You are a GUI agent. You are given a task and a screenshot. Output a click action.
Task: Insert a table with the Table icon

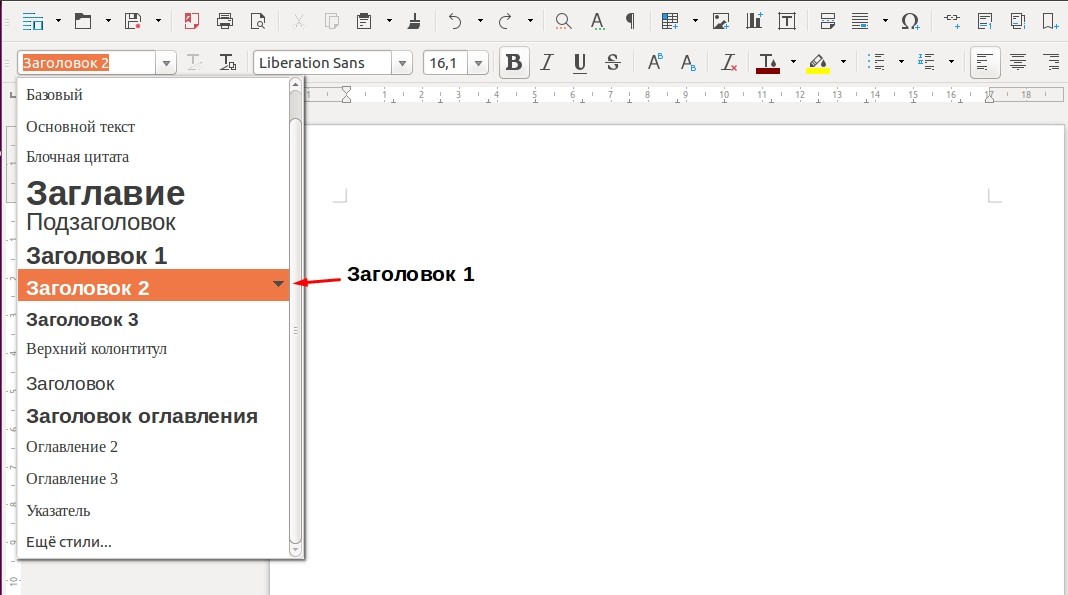[x=670, y=21]
